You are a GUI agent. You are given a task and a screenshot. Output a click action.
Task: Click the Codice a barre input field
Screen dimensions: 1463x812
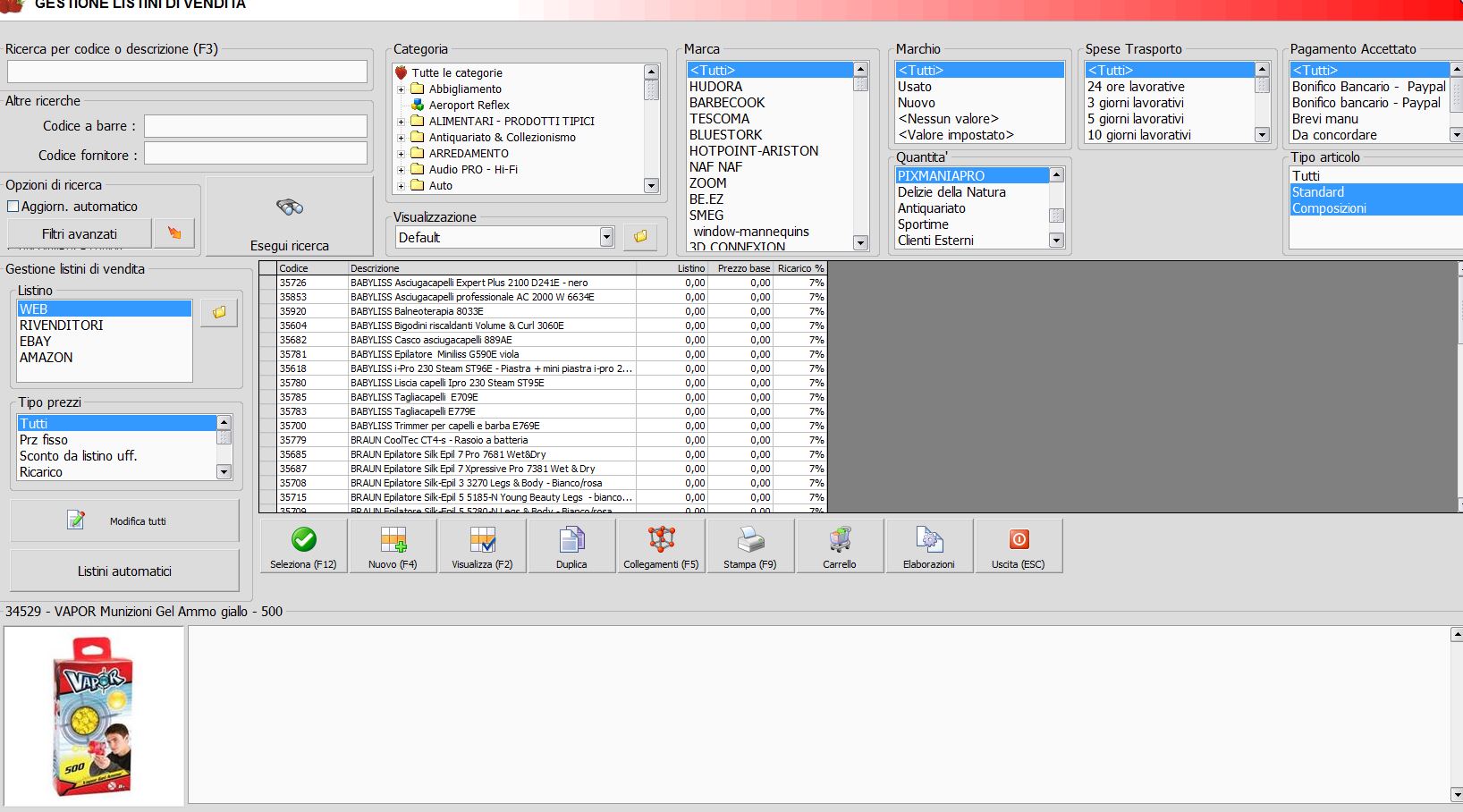(256, 126)
